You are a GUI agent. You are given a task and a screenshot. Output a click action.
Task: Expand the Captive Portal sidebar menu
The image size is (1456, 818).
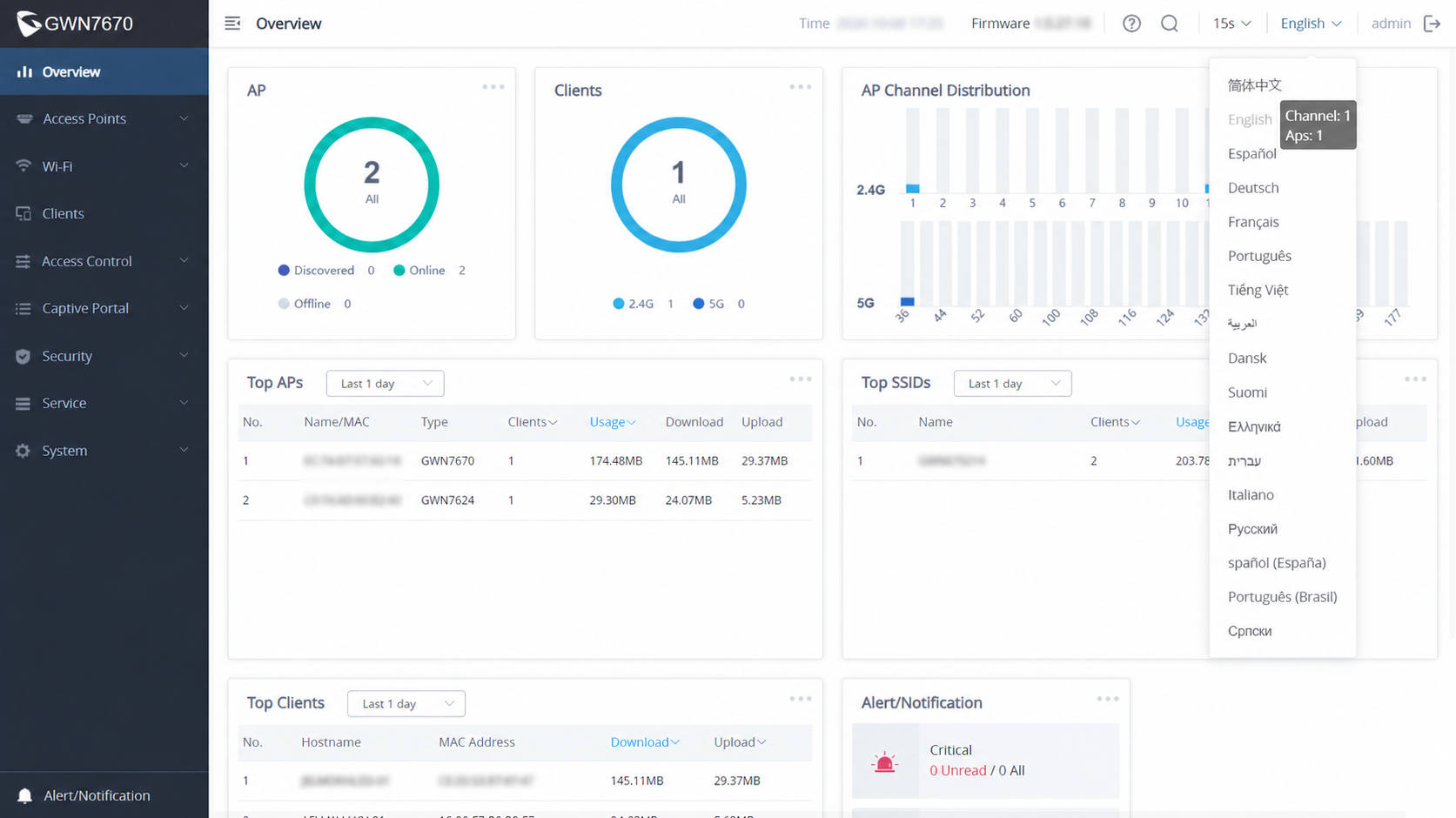(104, 308)
